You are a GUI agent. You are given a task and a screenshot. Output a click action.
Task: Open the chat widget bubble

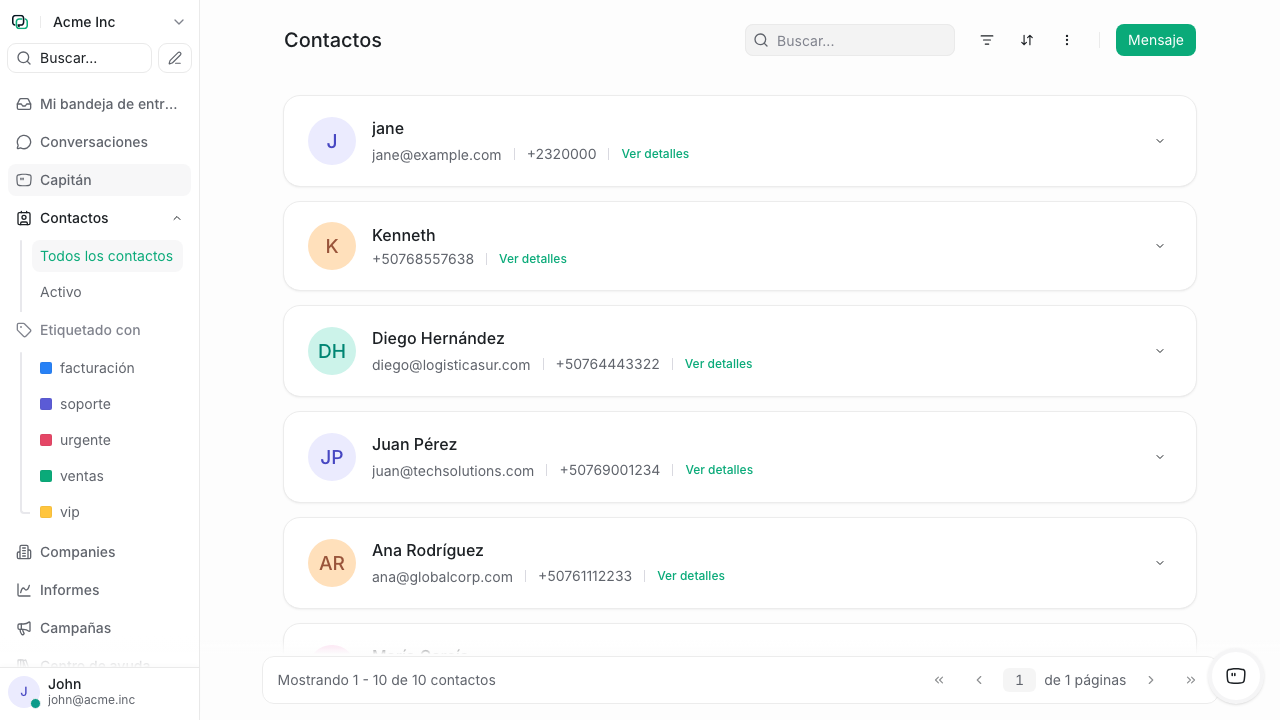point(1235,677)
